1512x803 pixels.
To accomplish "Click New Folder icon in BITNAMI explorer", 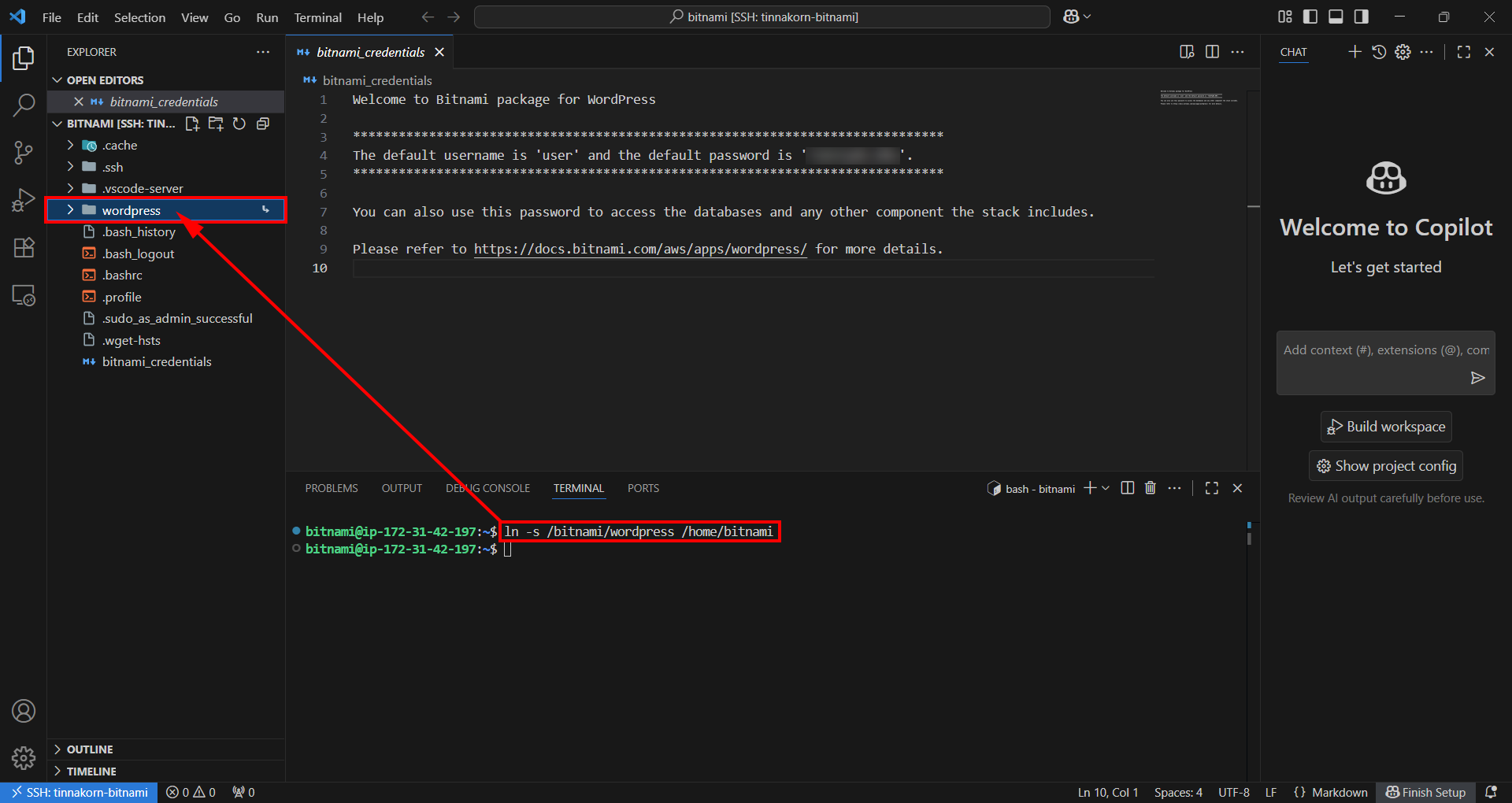I will click(216, 124).
